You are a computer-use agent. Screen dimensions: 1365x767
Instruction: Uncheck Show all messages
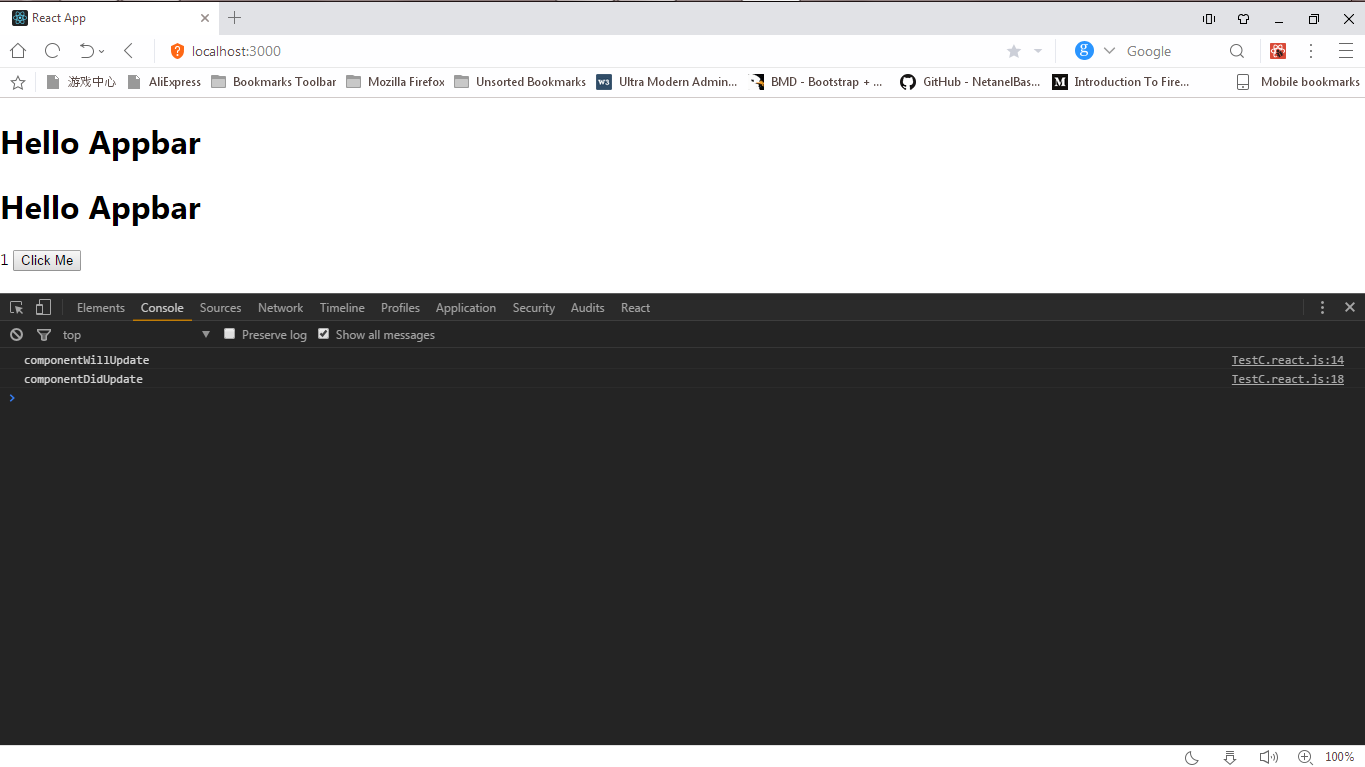(x=323, y=334)
